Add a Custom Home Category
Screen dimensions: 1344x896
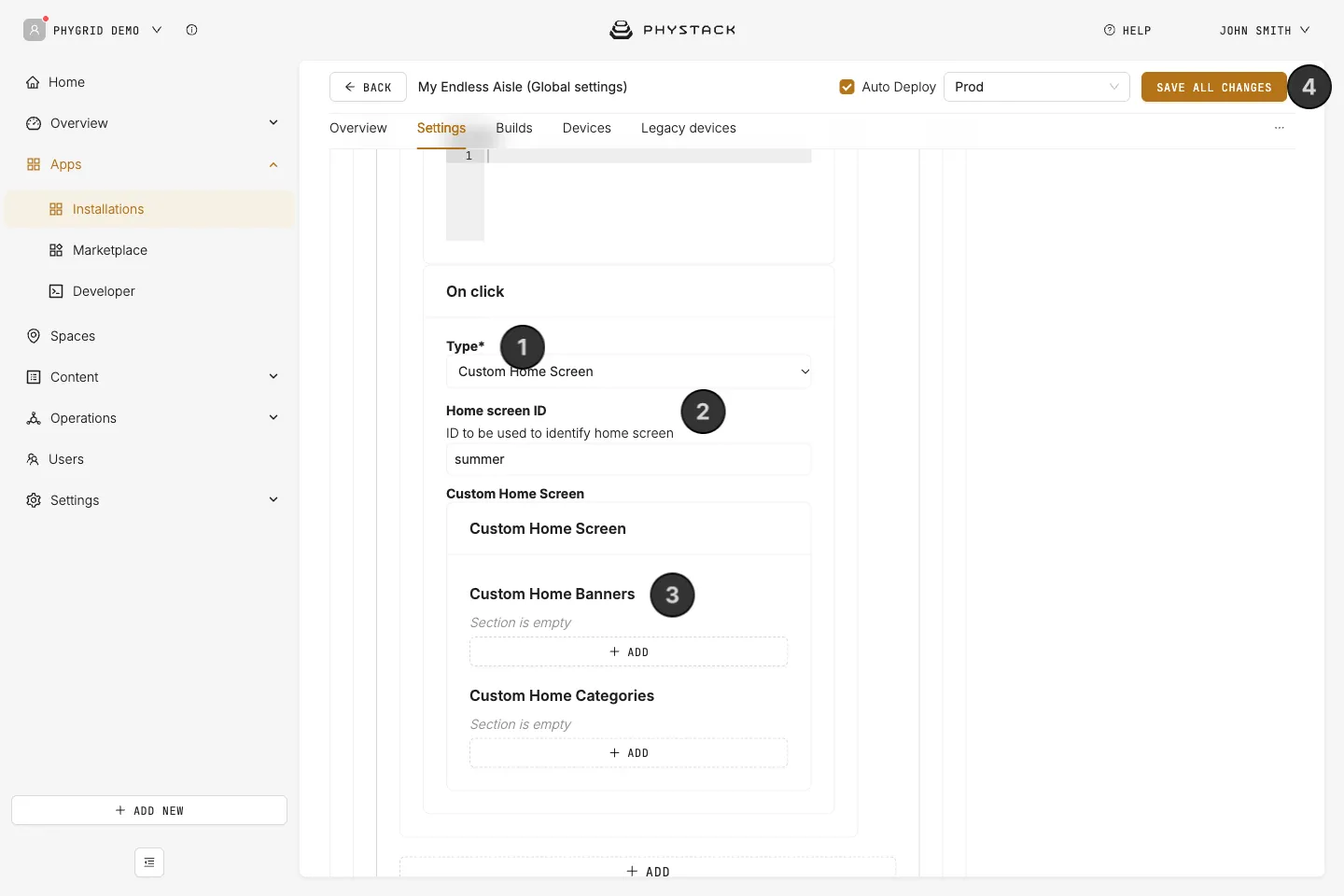pos(629,752)
